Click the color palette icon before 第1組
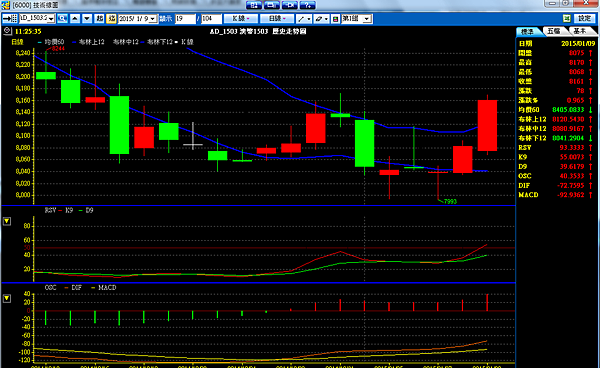Viewport: 600px width, 368px height. [335, 19]
